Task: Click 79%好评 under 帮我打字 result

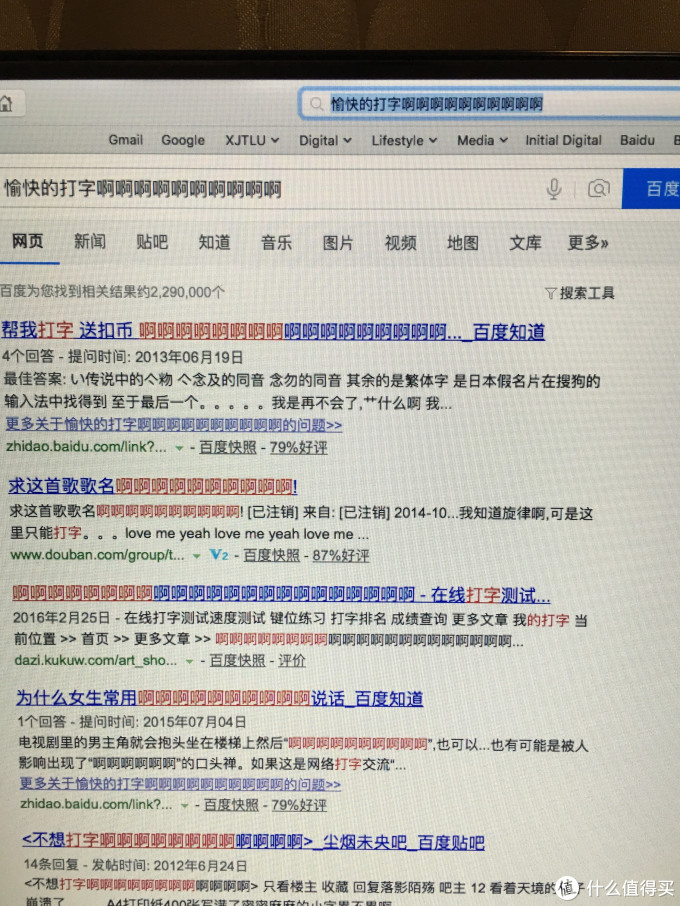Action: tap(298, 447)
